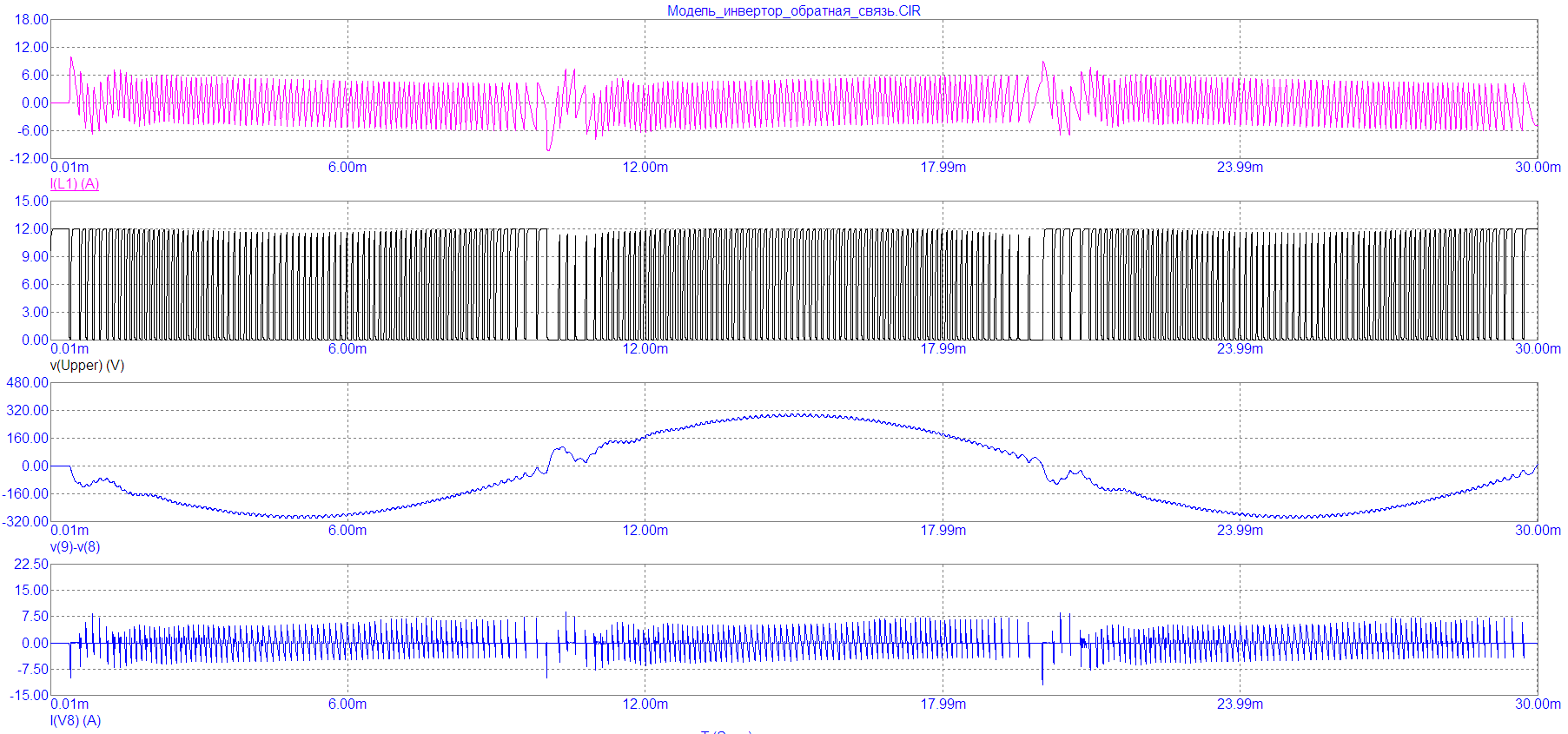Select the I(V8) (A) trace label

pyautogui.click(x=76, y=720)
